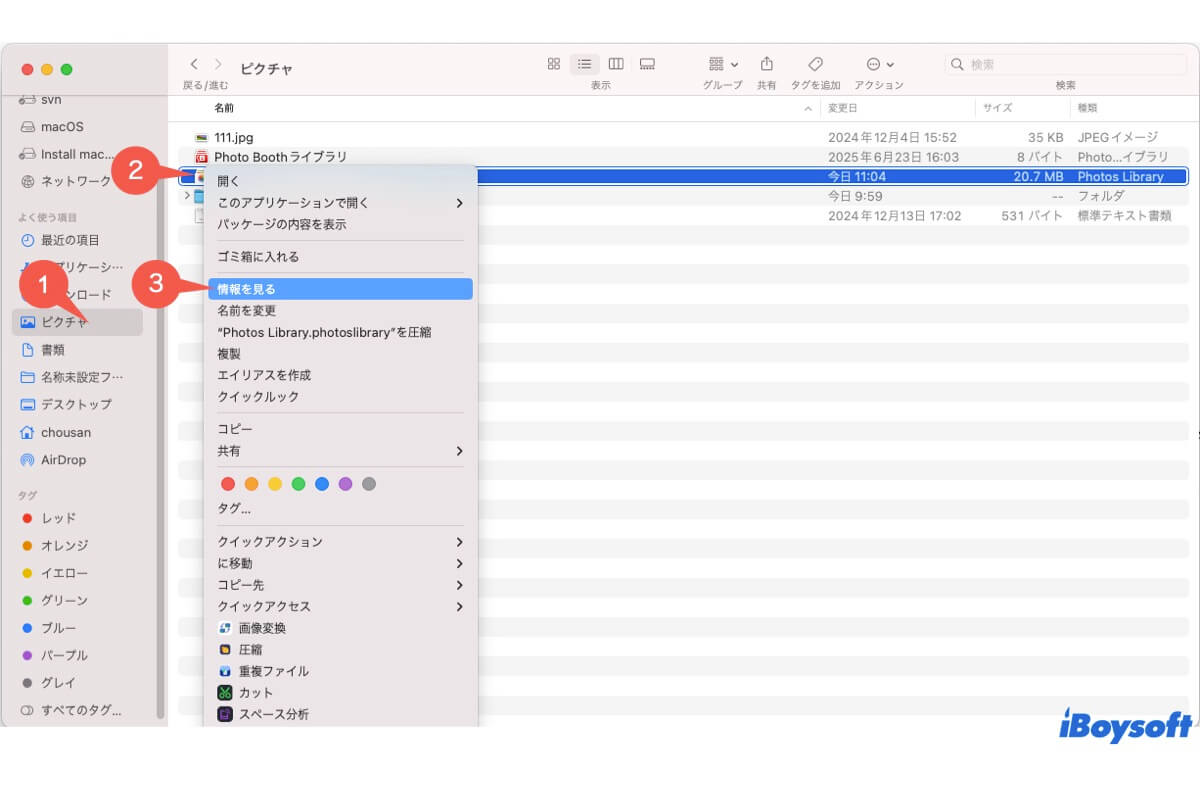Open デスクトップ folder in sidebar
1200x800 pixels.
tap(75, 404)
